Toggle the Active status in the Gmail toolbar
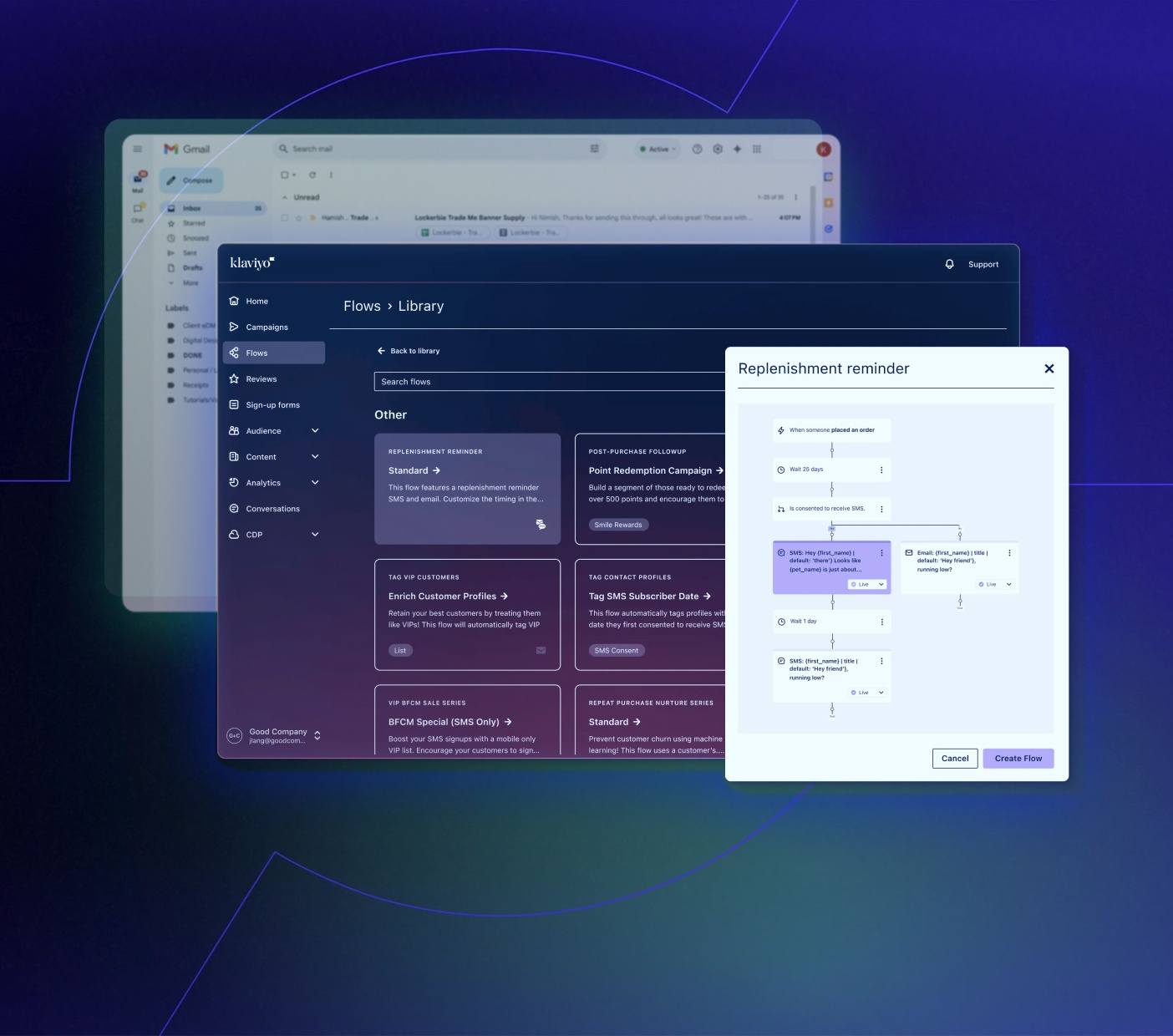Viewport: 1173px width, 1036px height. 658,149
